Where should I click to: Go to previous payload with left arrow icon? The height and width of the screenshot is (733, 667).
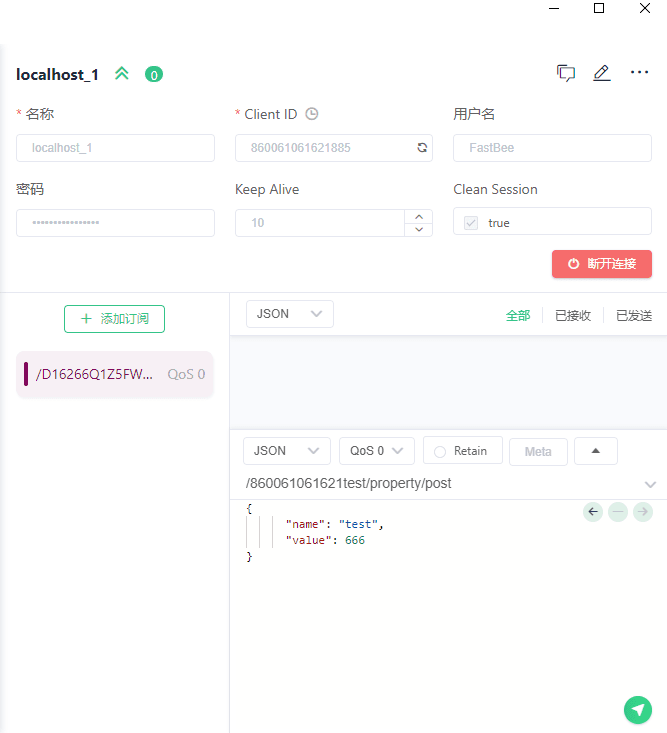(593, 512)
